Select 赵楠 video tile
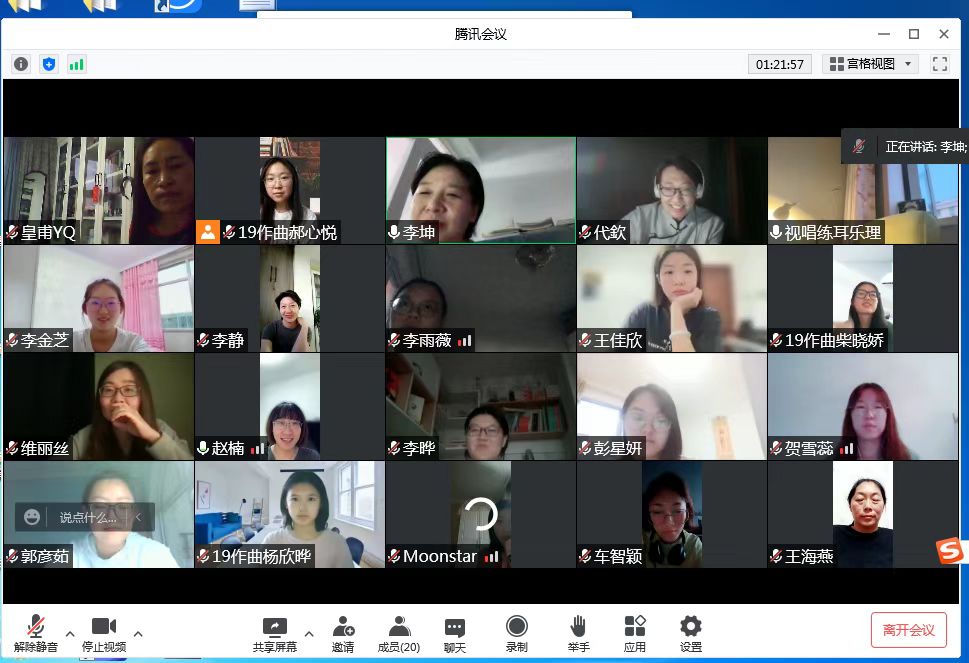 (290, 407)
